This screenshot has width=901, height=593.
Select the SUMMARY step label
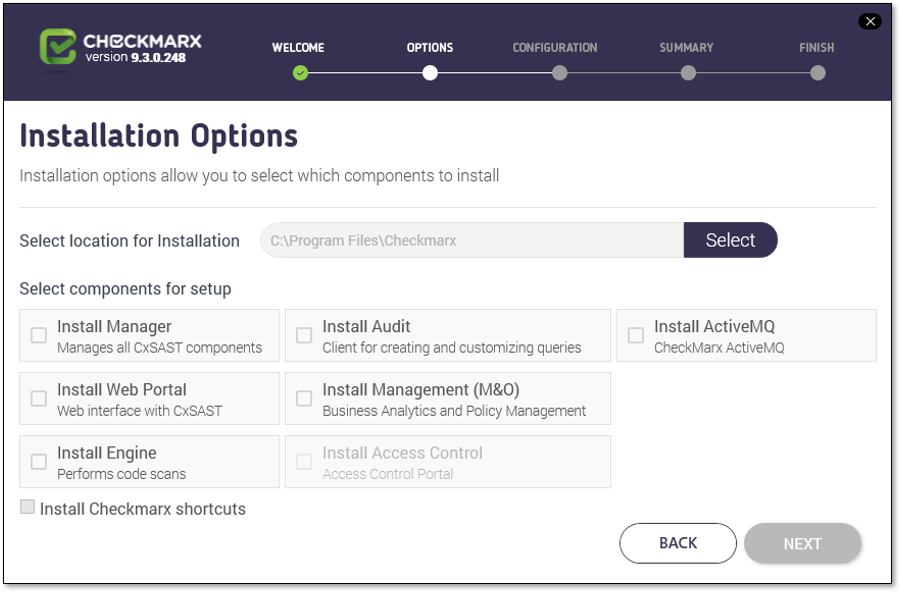(687, 48)
